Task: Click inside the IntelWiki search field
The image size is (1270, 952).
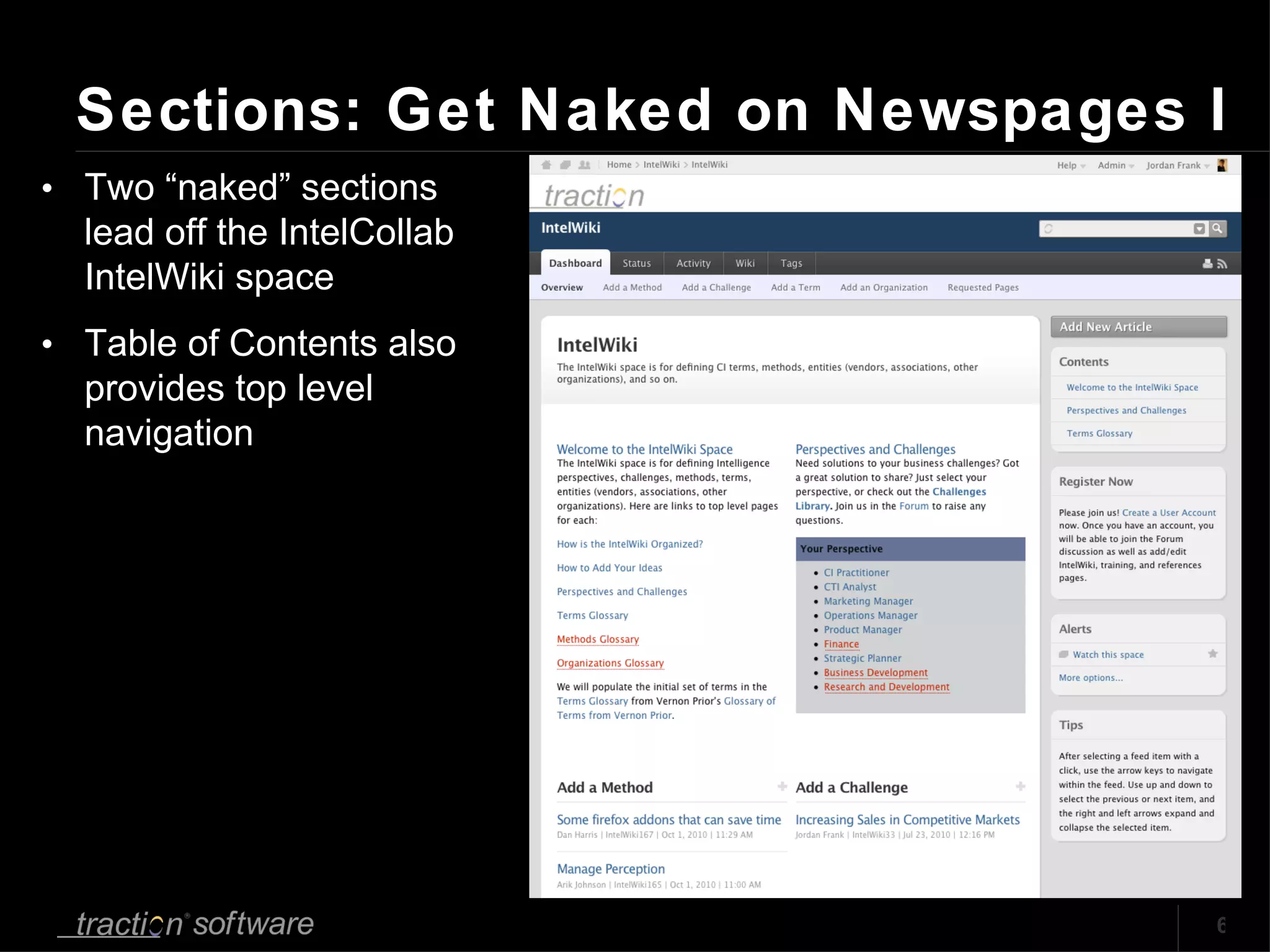Action: (x=1122, y=229)
